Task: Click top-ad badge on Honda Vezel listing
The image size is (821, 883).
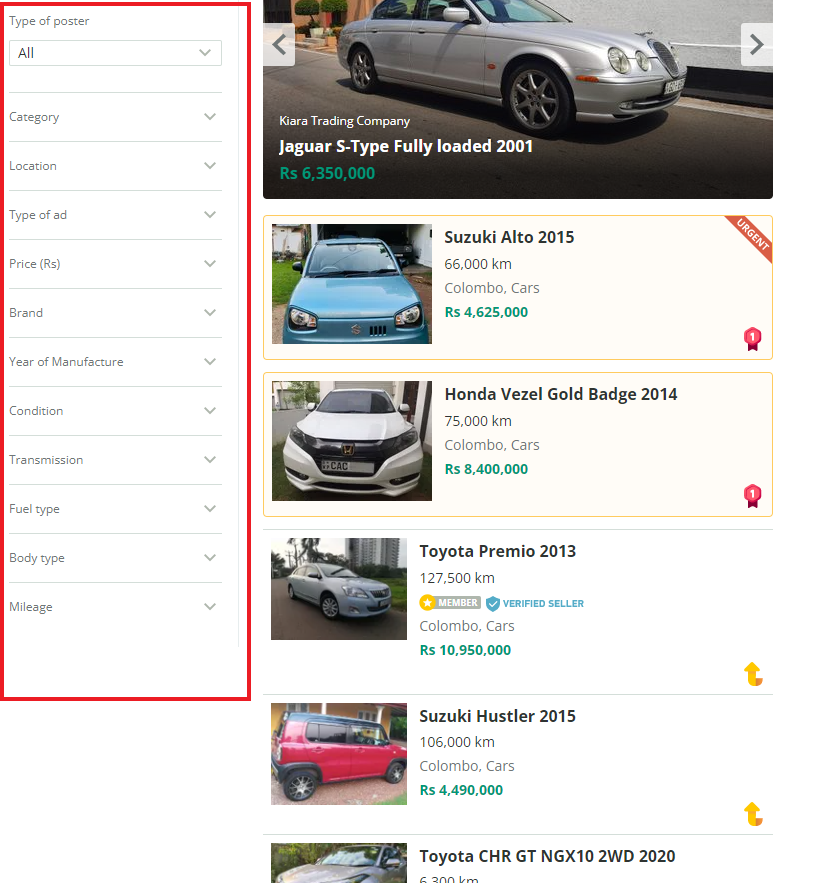Action: [x=752, y=496]
